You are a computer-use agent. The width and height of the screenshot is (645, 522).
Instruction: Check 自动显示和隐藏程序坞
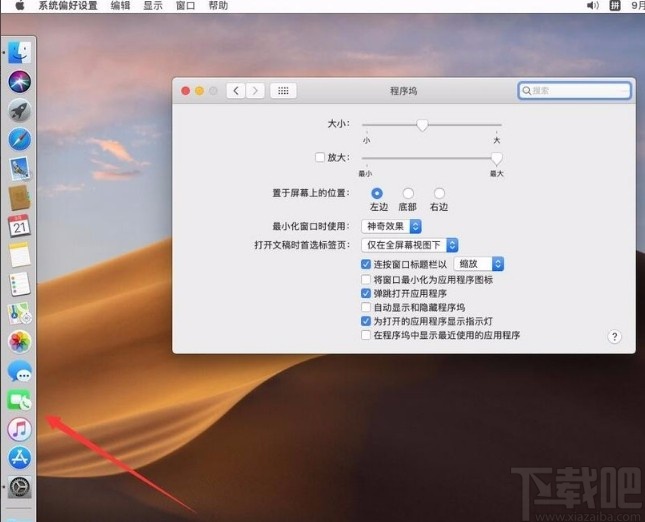point(366,307)
